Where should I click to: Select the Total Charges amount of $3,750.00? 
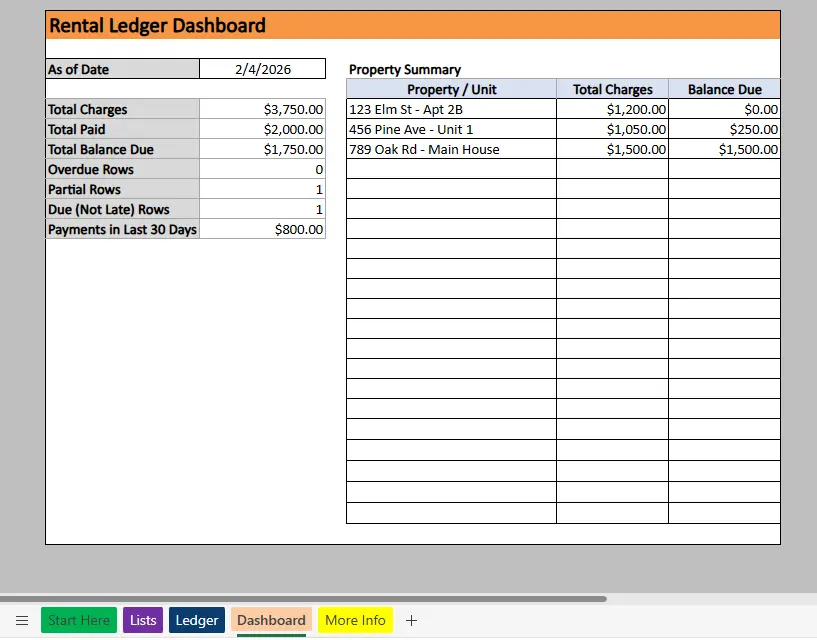click(262, 109)
